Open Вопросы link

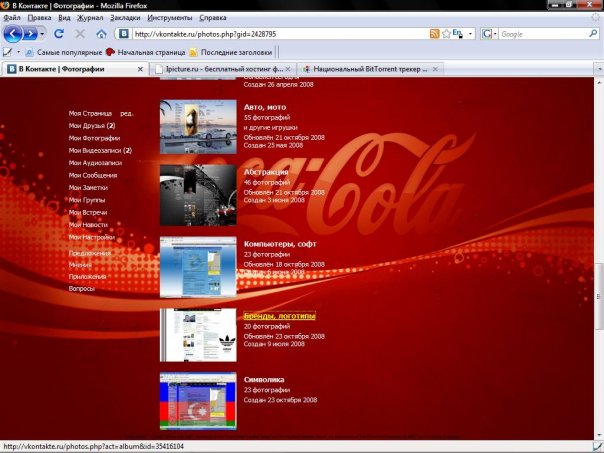point(82,289)
